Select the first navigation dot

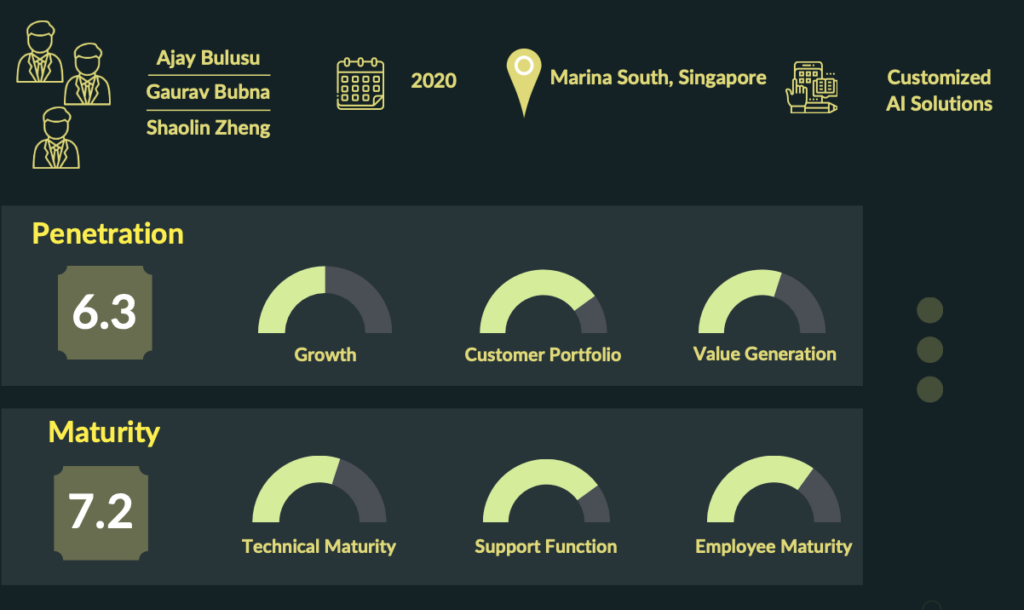(930, 310)
